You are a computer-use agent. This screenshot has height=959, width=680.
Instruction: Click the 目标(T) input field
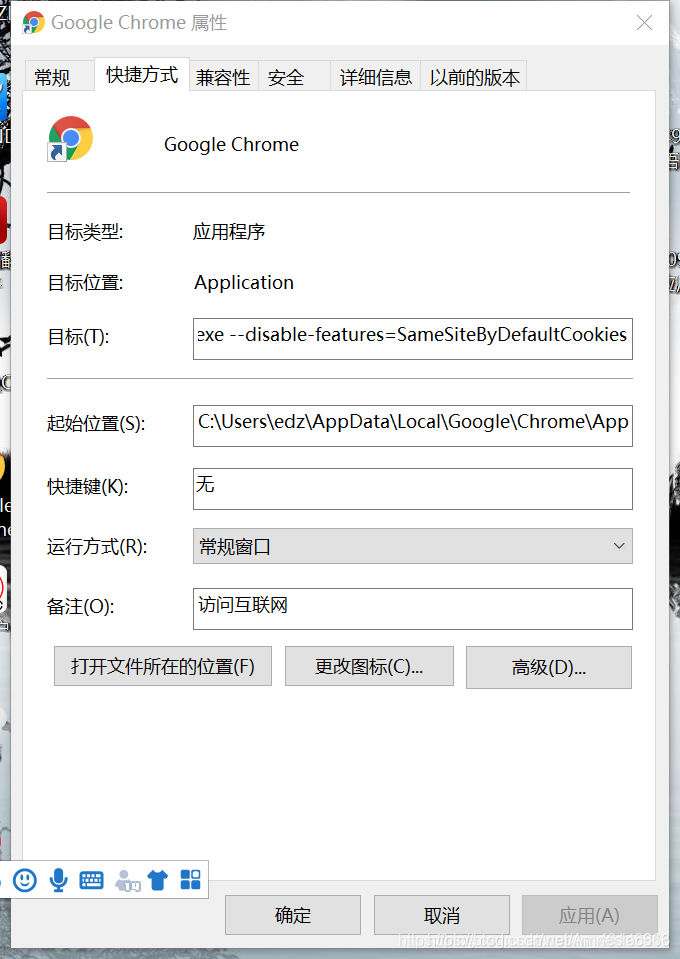pyautogui.click(x=413, y=339)
